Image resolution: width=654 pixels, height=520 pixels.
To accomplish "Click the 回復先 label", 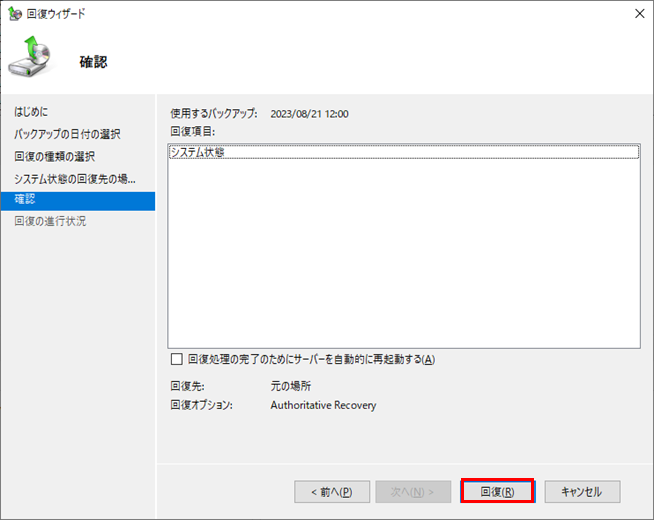I will point(187,386).
